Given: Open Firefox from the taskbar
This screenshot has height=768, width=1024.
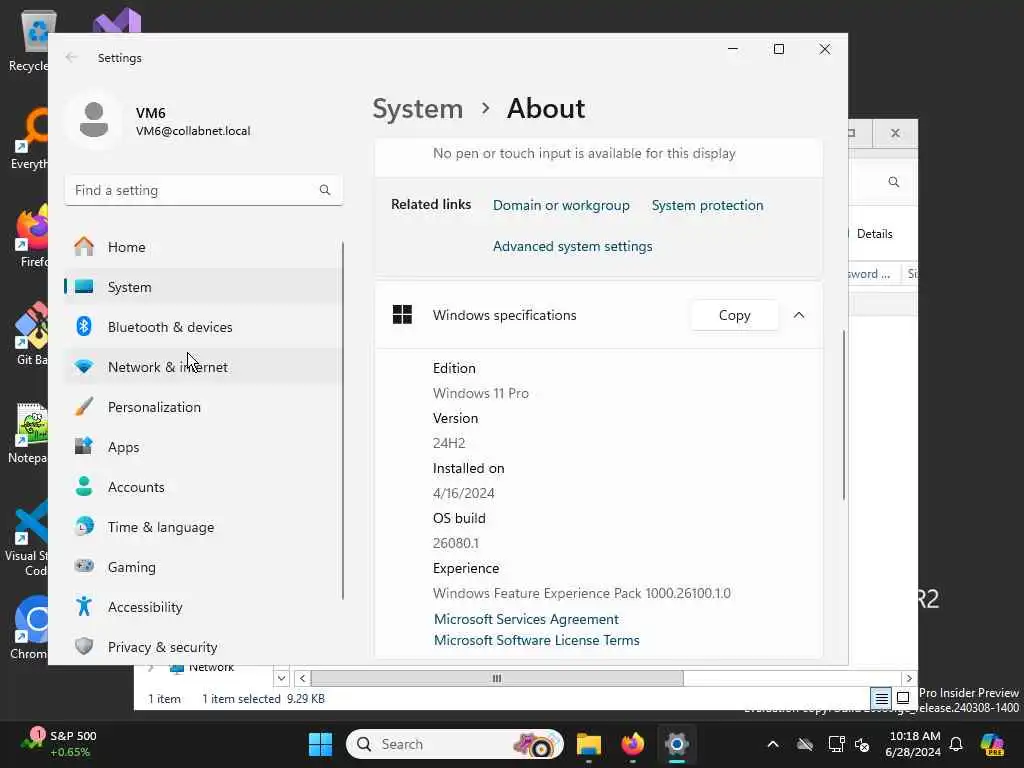Looking at the screenshot, I should pos(632,744).
